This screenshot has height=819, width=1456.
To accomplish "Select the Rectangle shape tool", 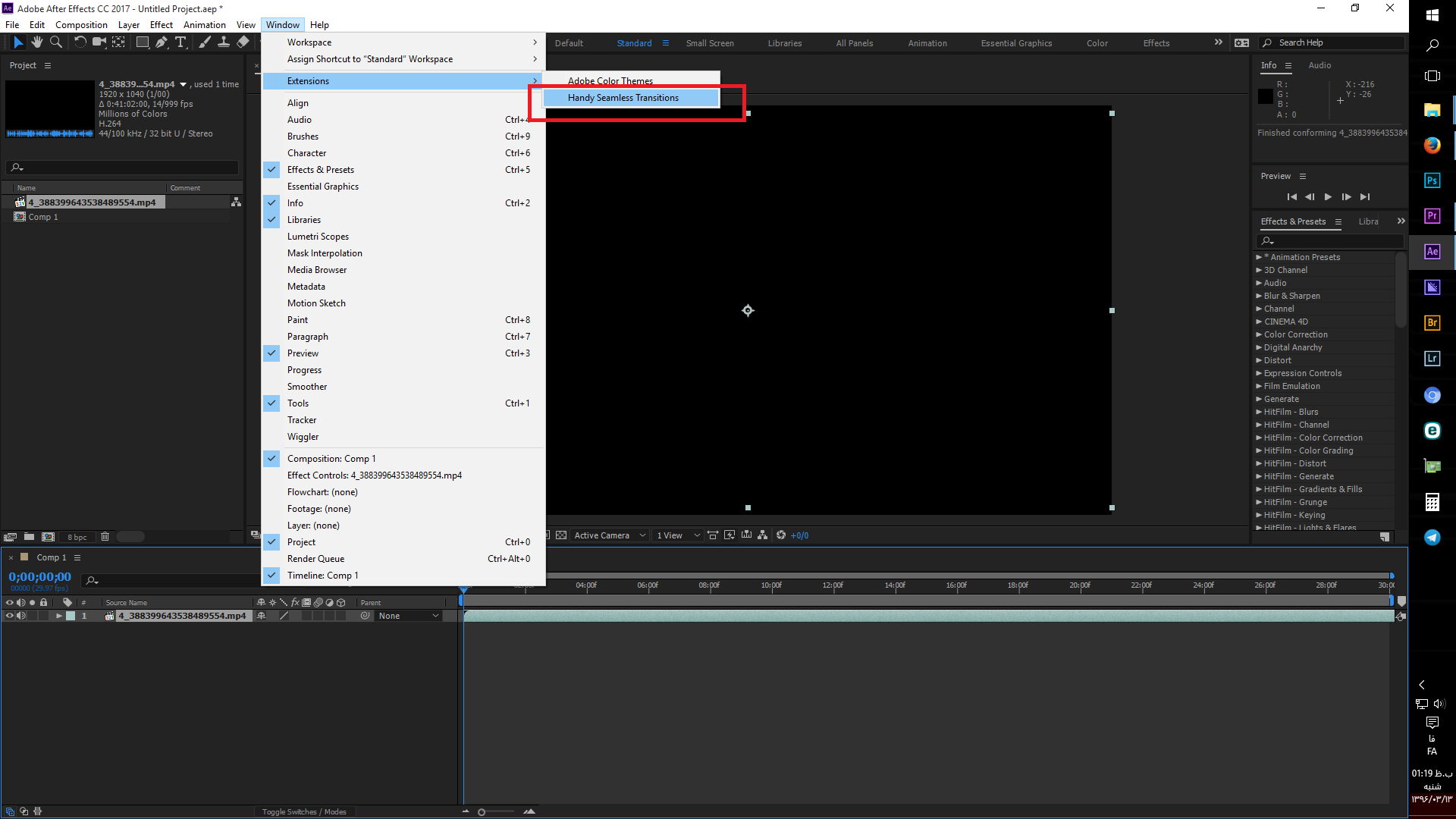I will point(142,42).
